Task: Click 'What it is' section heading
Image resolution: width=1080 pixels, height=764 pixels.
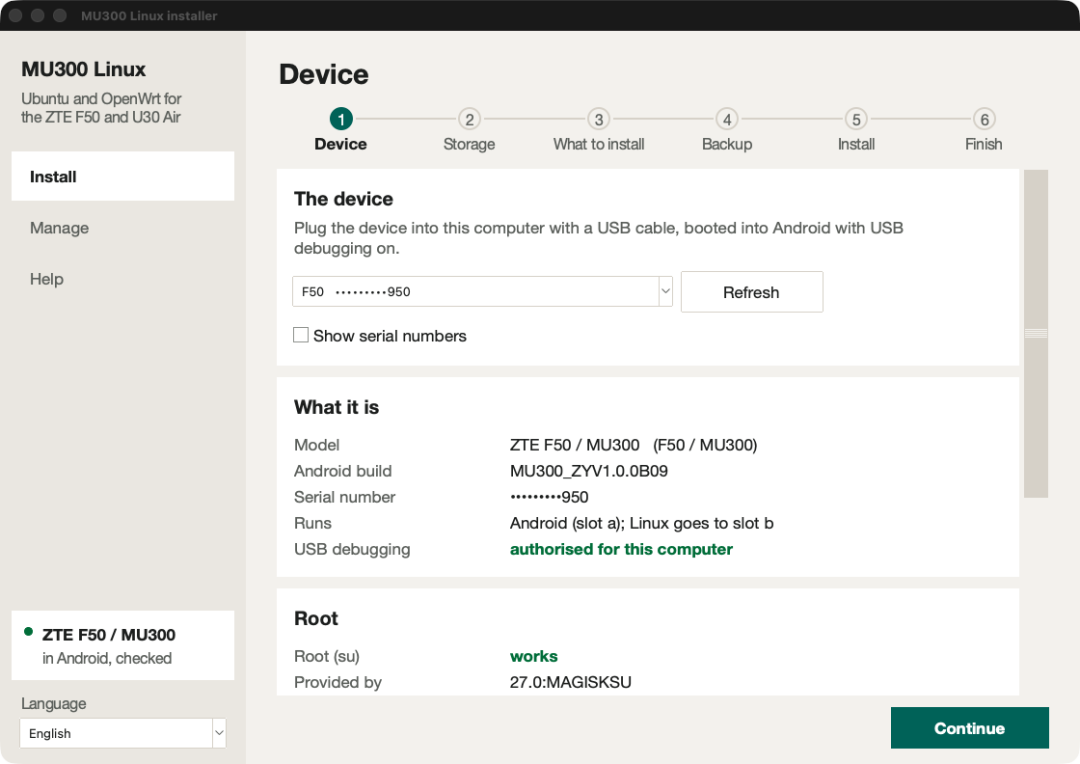Action: [336, 407]
